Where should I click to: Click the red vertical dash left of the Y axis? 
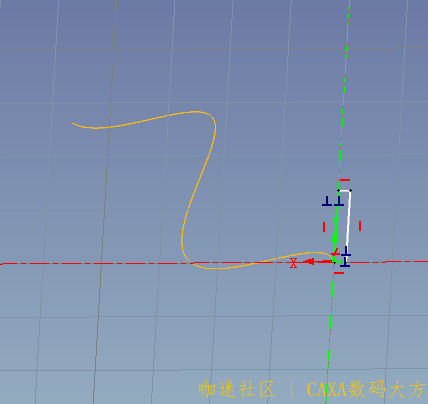(324, 227)
